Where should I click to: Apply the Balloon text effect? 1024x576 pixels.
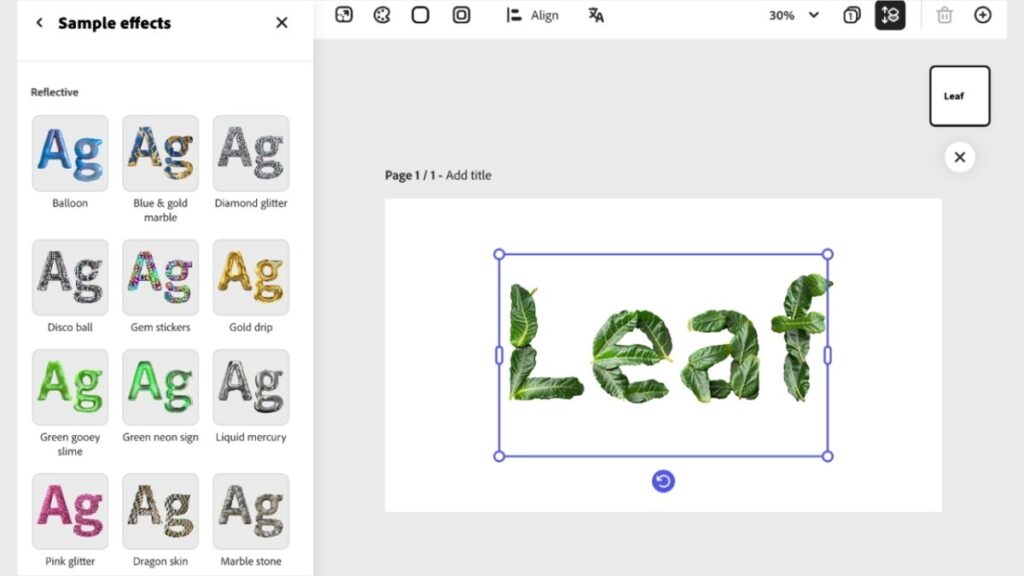[70, 153]
